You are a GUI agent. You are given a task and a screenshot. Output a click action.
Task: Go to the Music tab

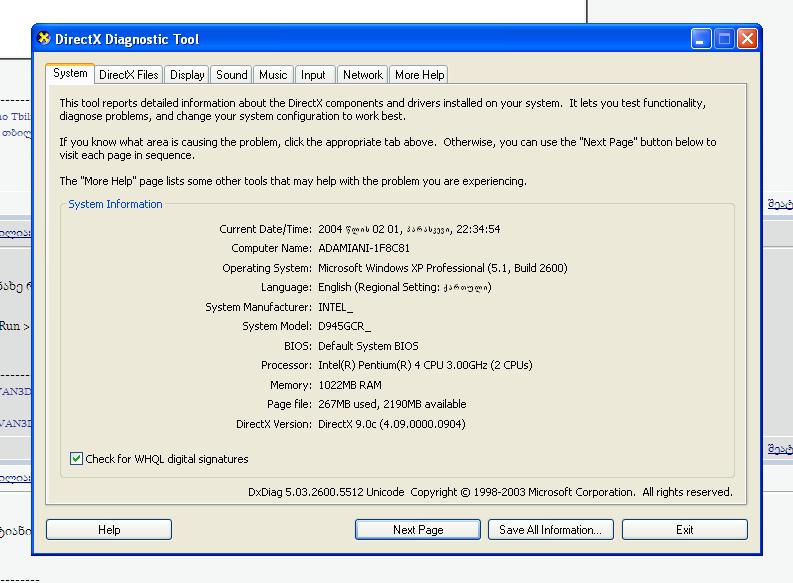point(273,75)
